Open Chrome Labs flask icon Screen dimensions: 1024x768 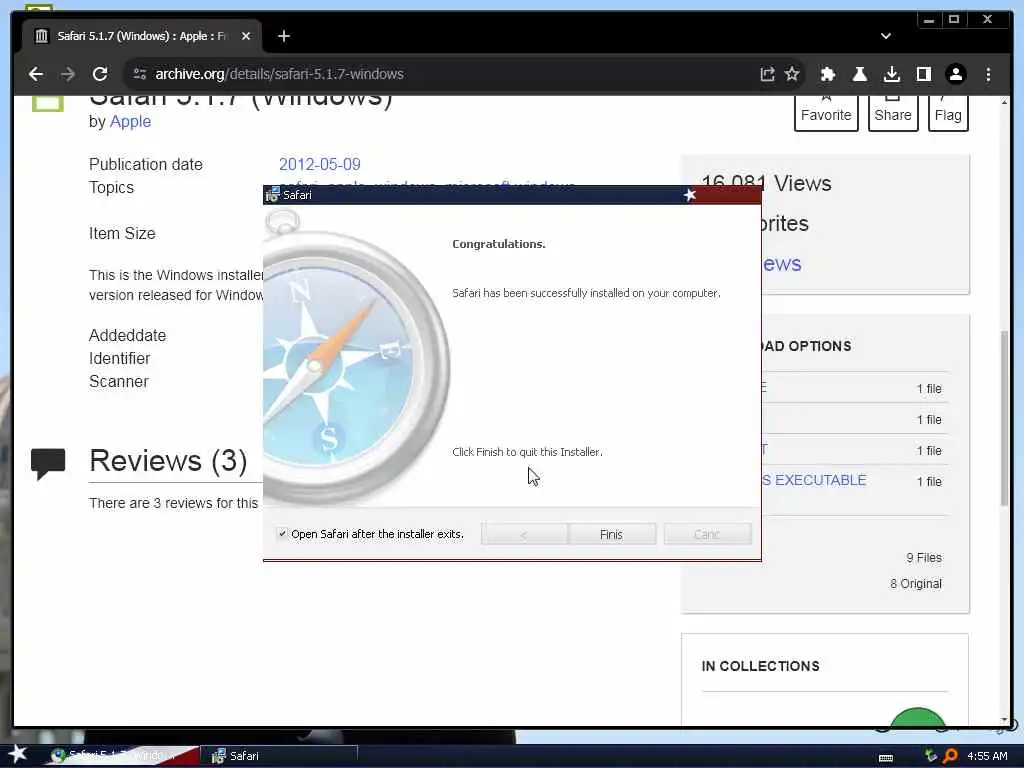[860, 74]
